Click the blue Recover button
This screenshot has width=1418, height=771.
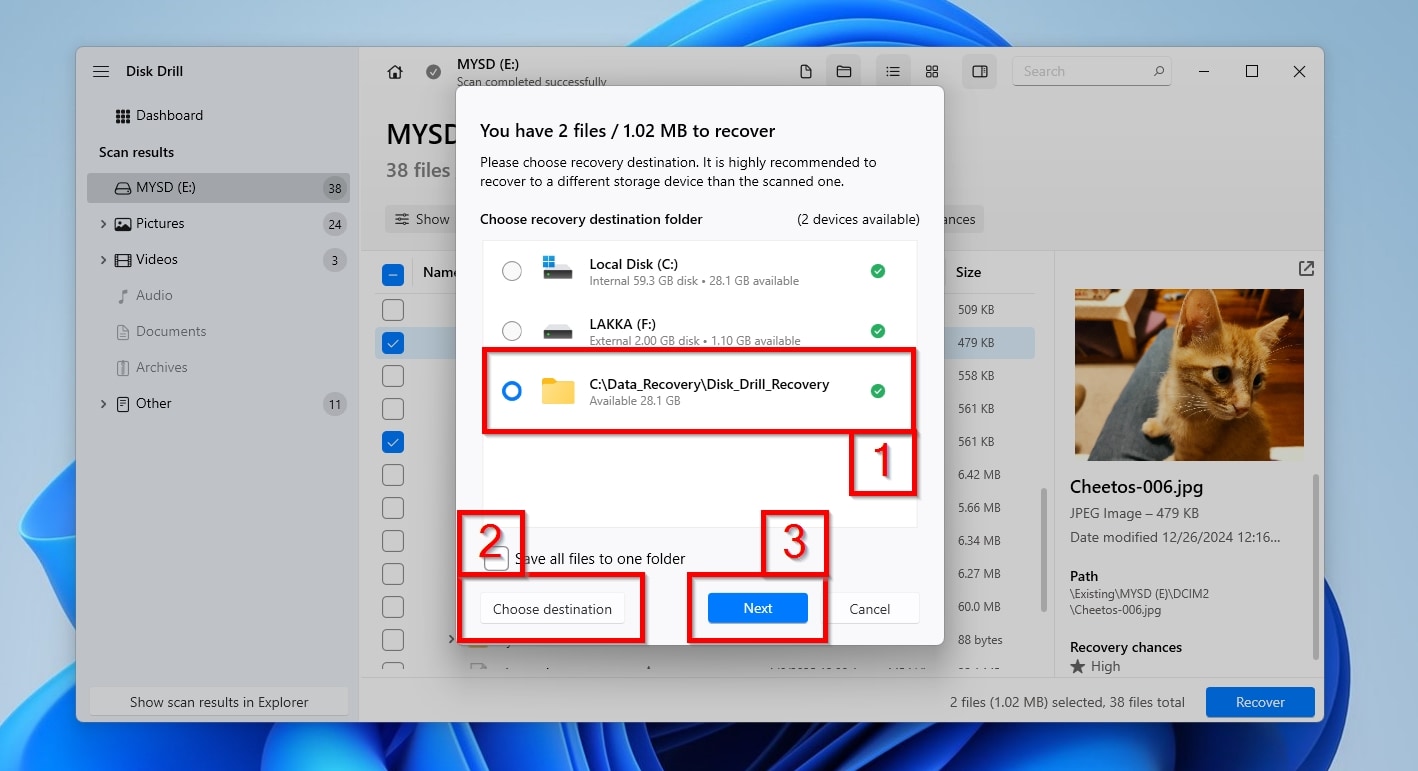(x=1260, y=702)
